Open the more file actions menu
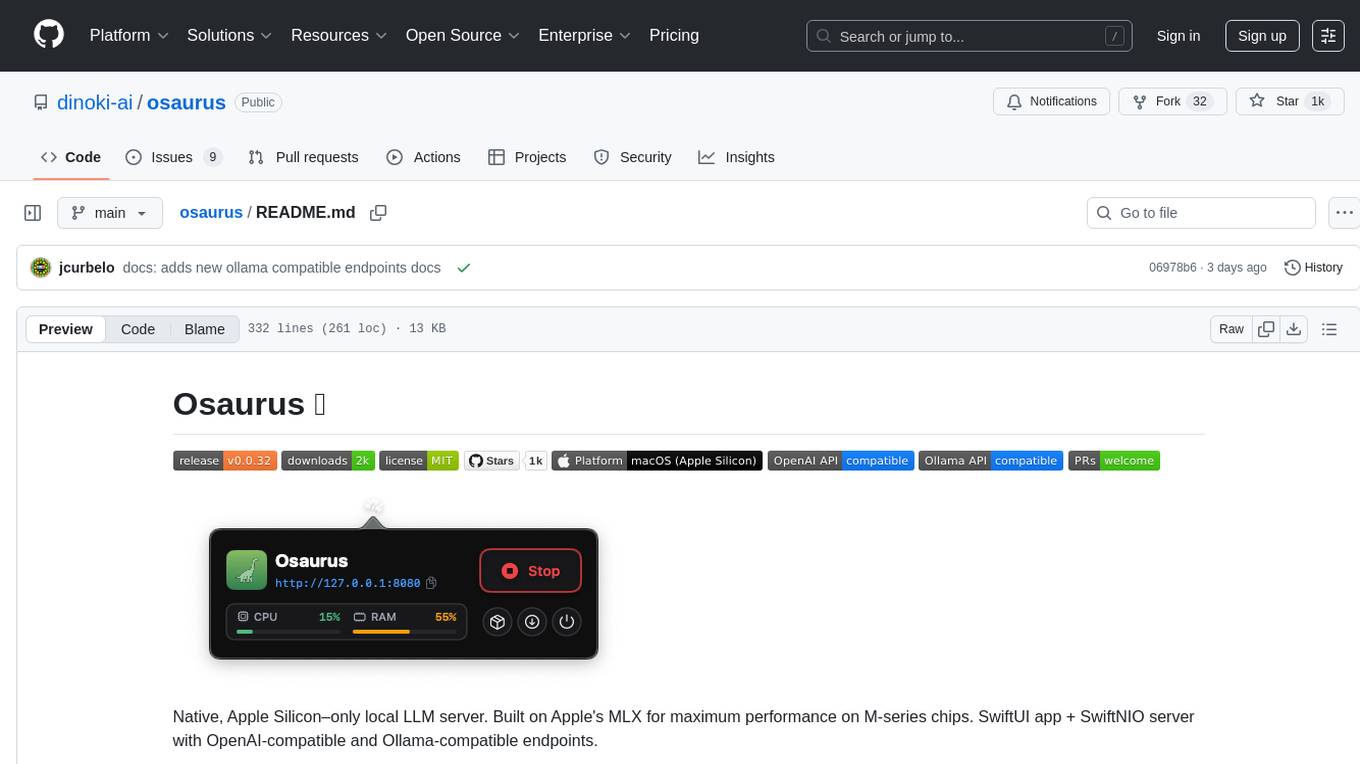 (x=1344, y=213)
